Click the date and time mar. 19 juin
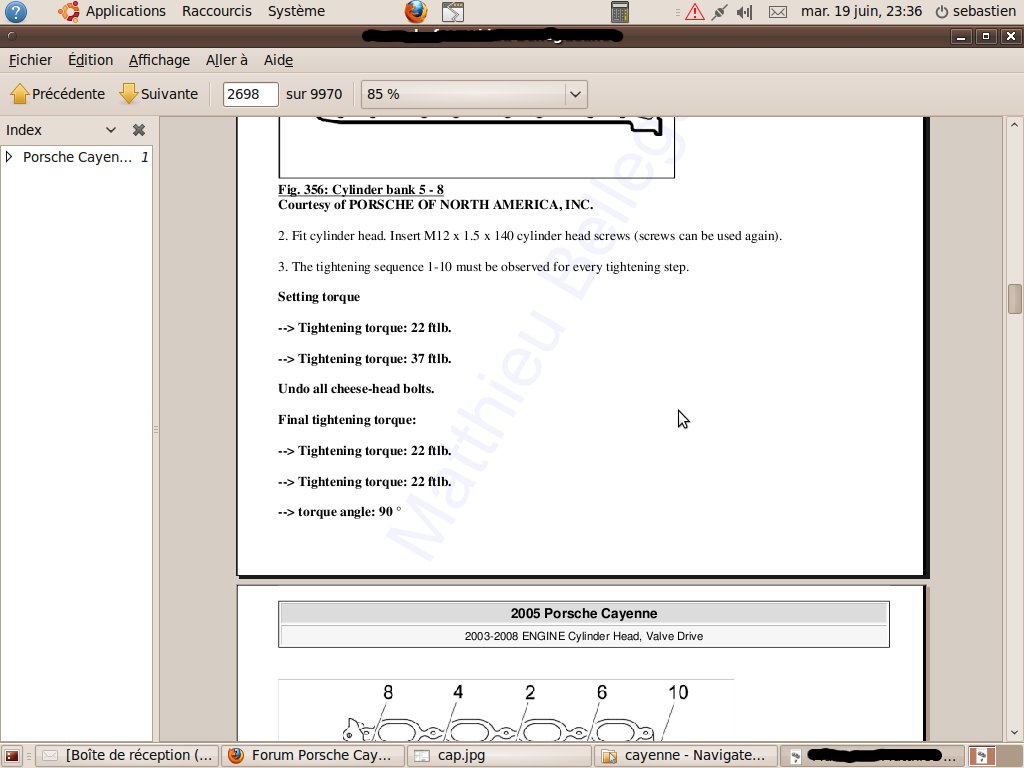The width and height of the screenshot is (1024, 768). [861, 11]
